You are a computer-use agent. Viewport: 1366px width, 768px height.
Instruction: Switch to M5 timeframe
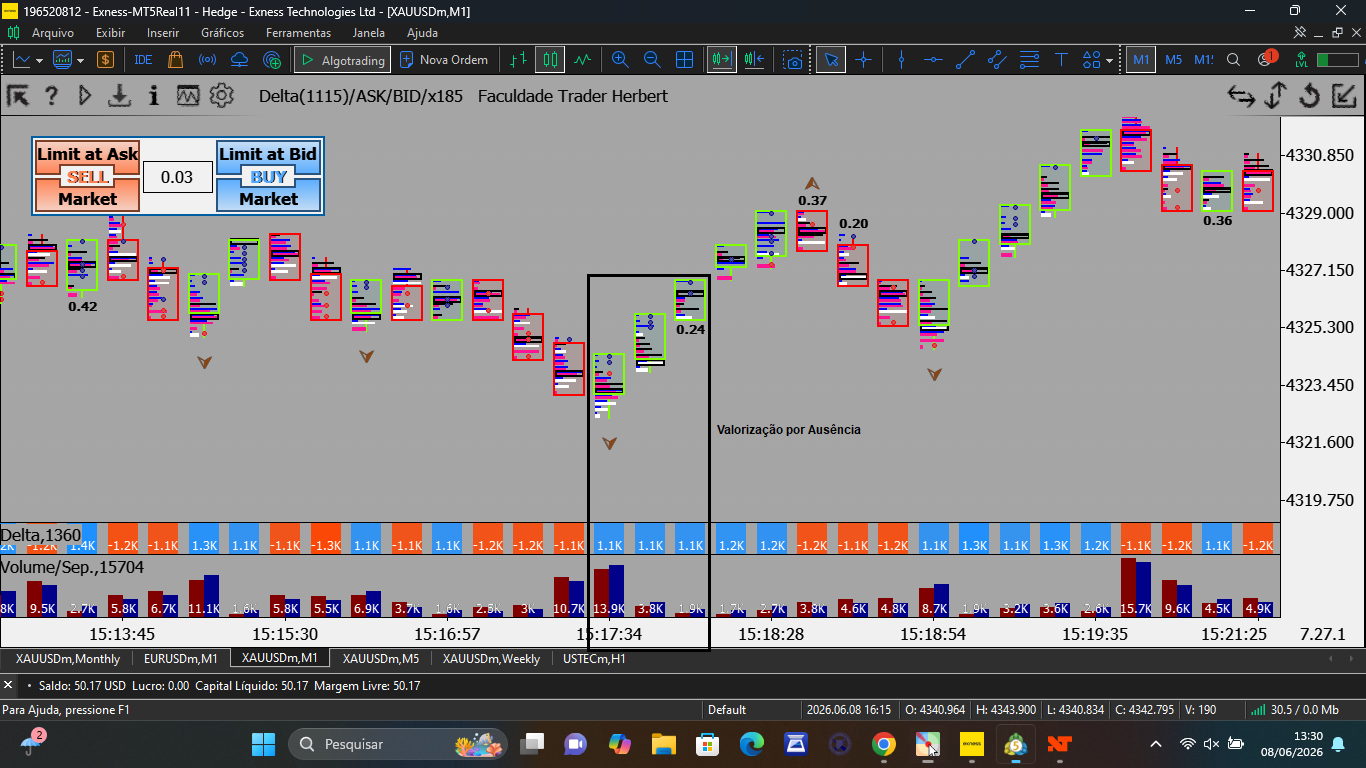coord(1173,60)
